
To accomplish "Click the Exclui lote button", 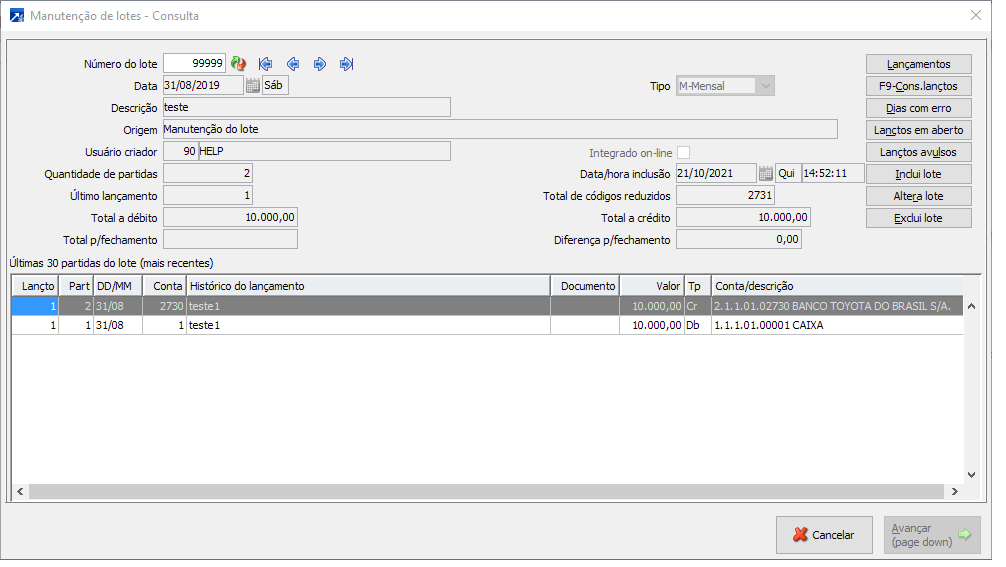I will tap(918, 218).
